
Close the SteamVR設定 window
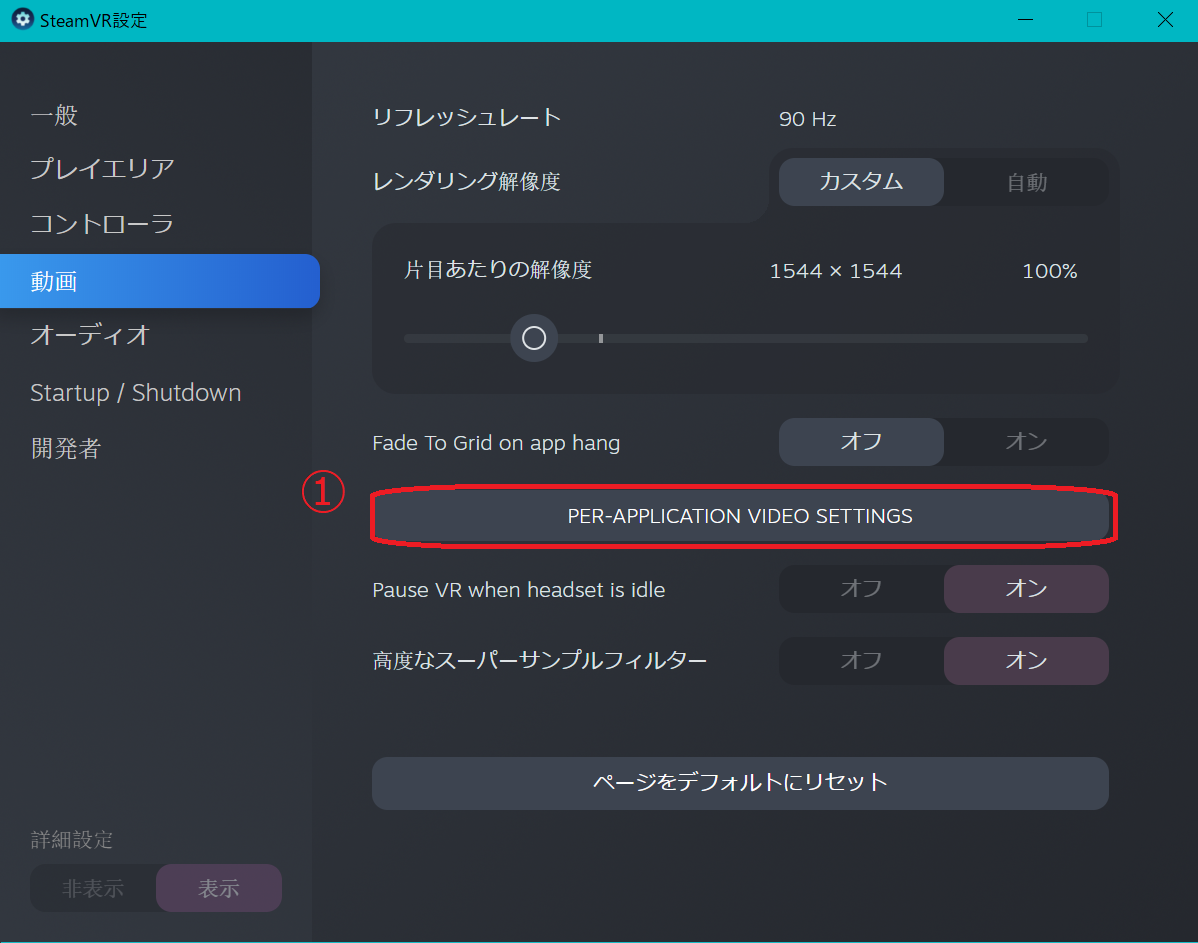[x=1164, y=20]
